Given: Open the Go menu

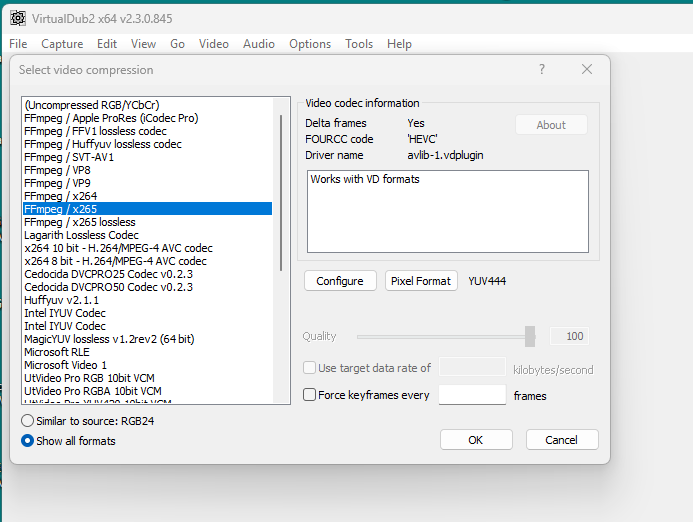Looking at the screenshot, I should (x=177, y=44).
